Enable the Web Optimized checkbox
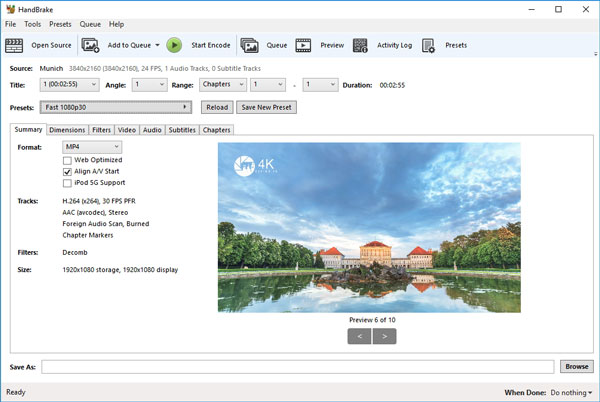Viewport: 600px width, 402px height. pos(67,160)
